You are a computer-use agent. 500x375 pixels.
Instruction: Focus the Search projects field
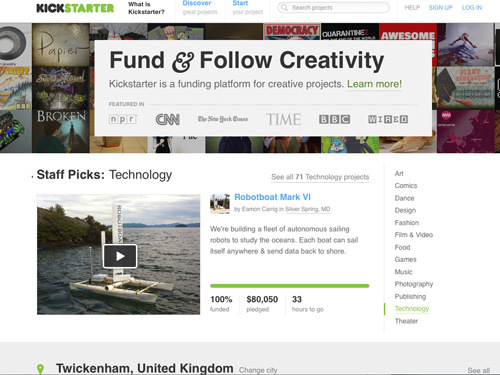333,7
